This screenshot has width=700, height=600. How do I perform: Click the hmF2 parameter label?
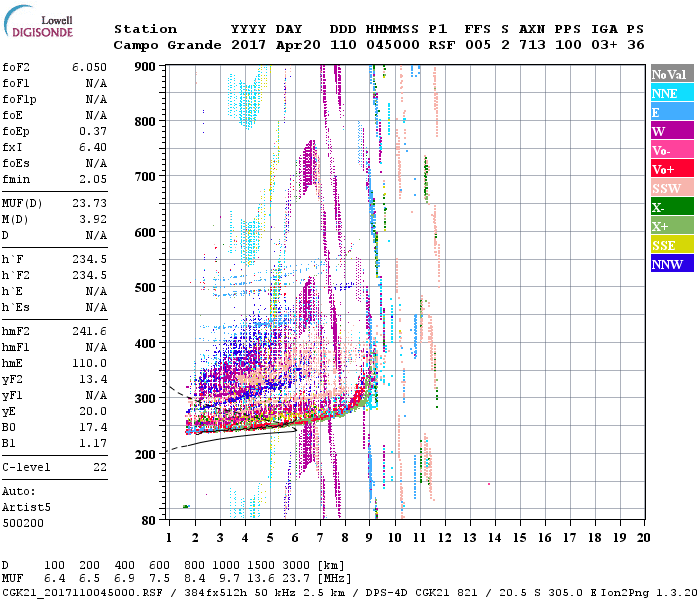coord(18,331)
